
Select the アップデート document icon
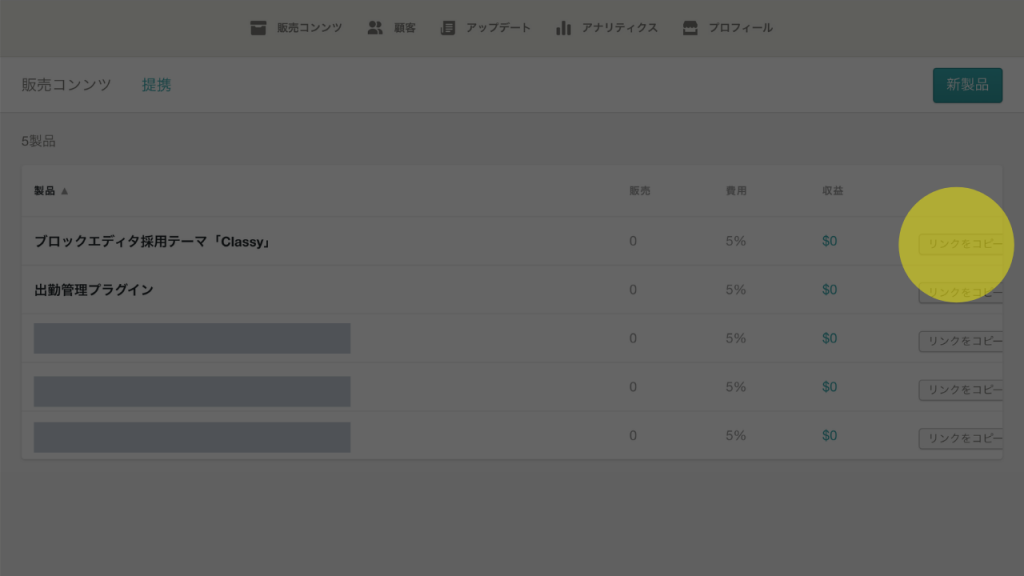click(447, 27)
